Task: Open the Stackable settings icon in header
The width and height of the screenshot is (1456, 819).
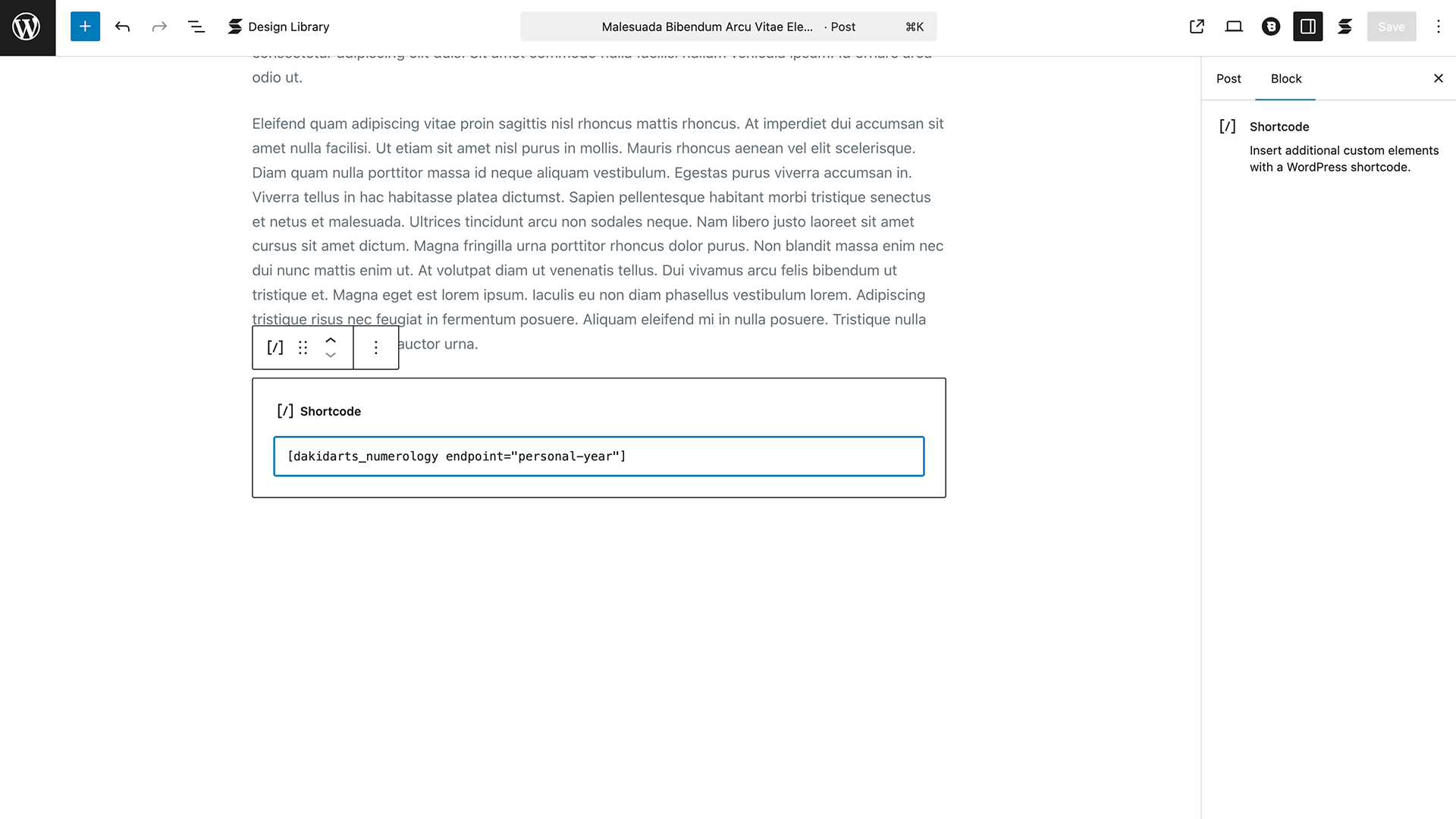Action: pyautogui.click(x=1345, y=27)
